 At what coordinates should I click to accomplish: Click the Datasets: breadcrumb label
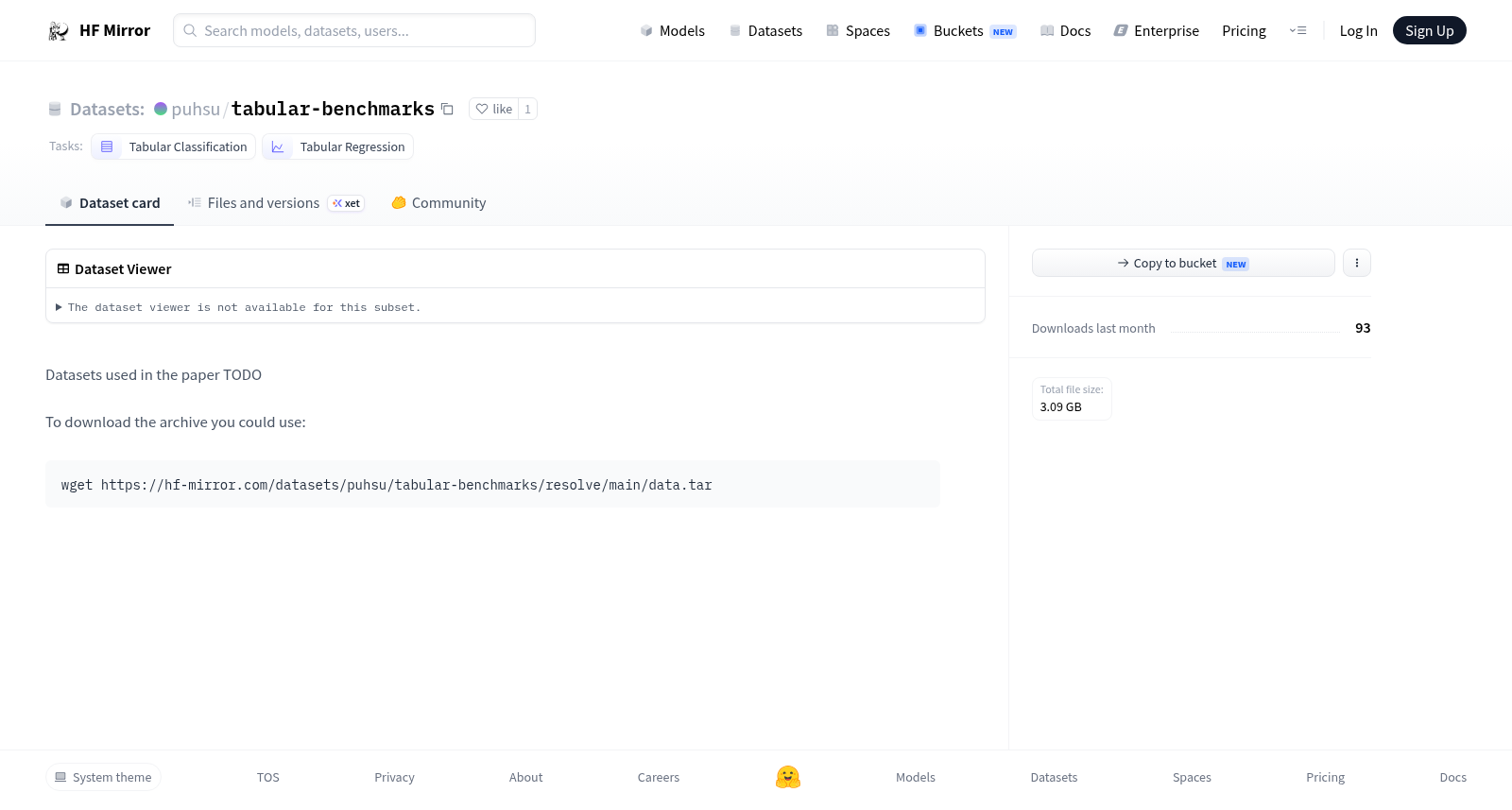click(x=107, y=110)
